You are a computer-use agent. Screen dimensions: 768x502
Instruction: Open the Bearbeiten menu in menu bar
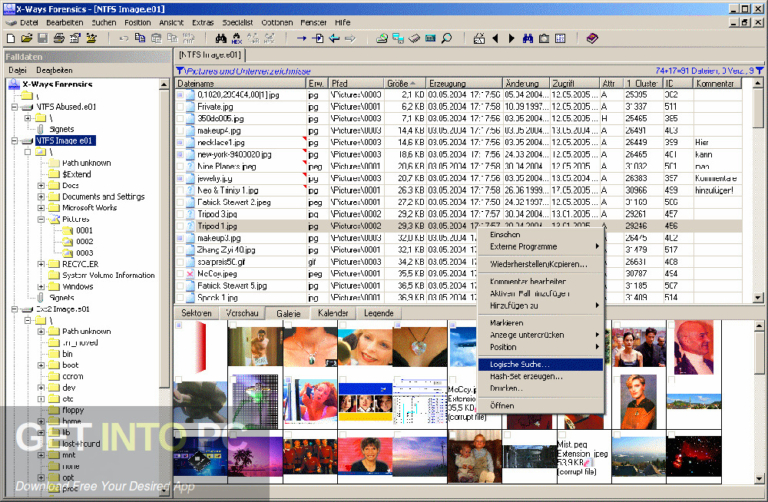coord(65,23)
